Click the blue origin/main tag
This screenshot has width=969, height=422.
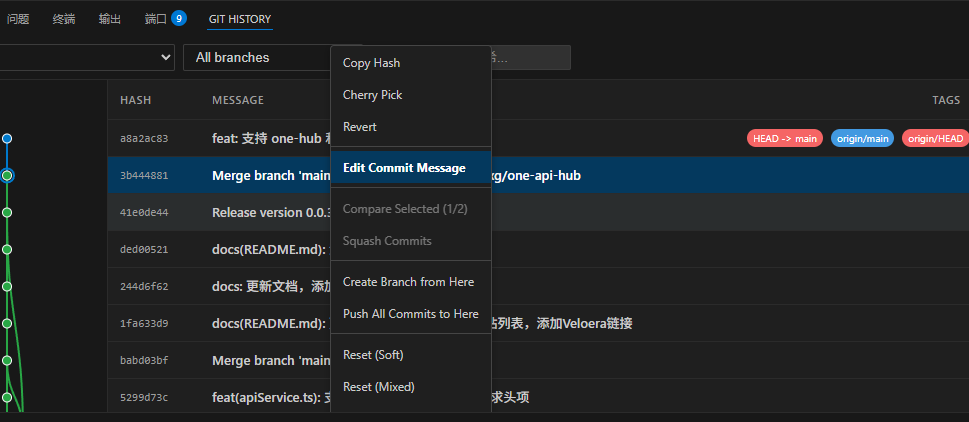pos(862,138)
